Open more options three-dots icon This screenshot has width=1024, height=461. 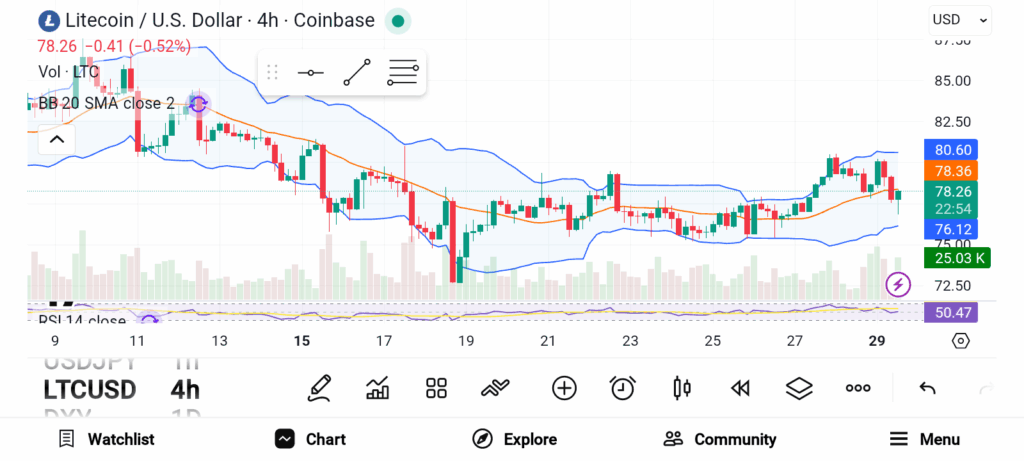858,388
